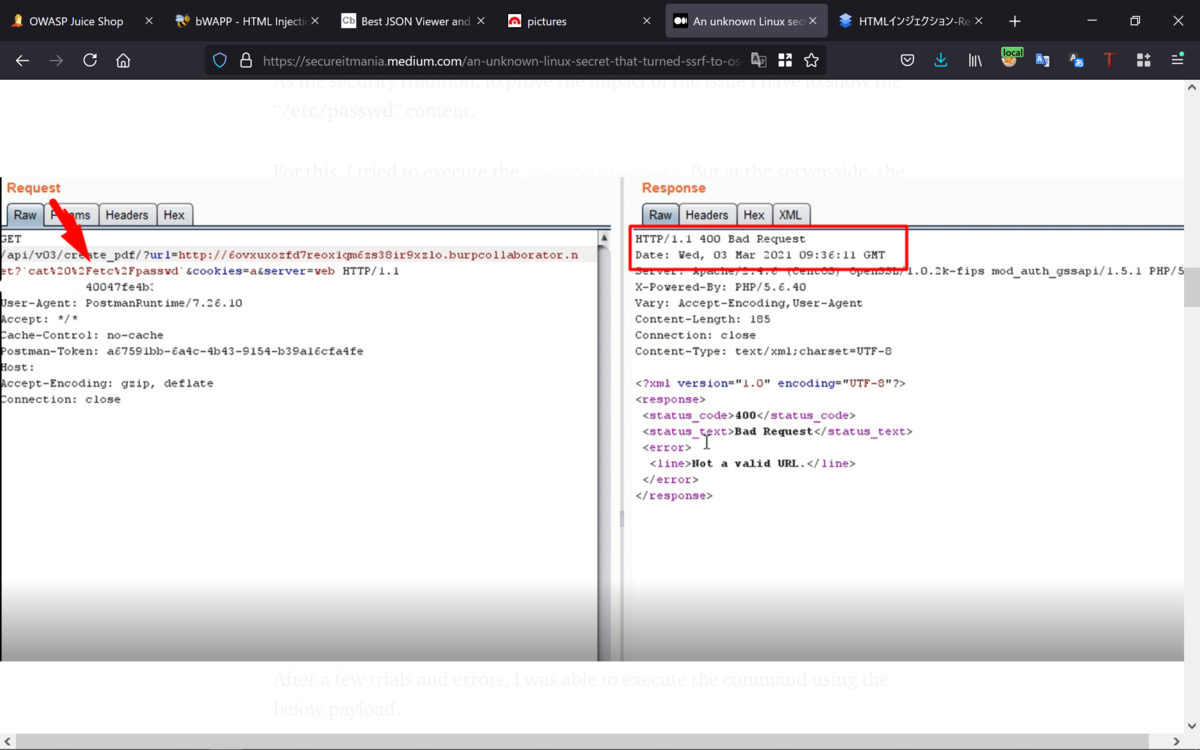Open the downloads panel
This screenshot has width=1200, height=750.
[941, 61]
